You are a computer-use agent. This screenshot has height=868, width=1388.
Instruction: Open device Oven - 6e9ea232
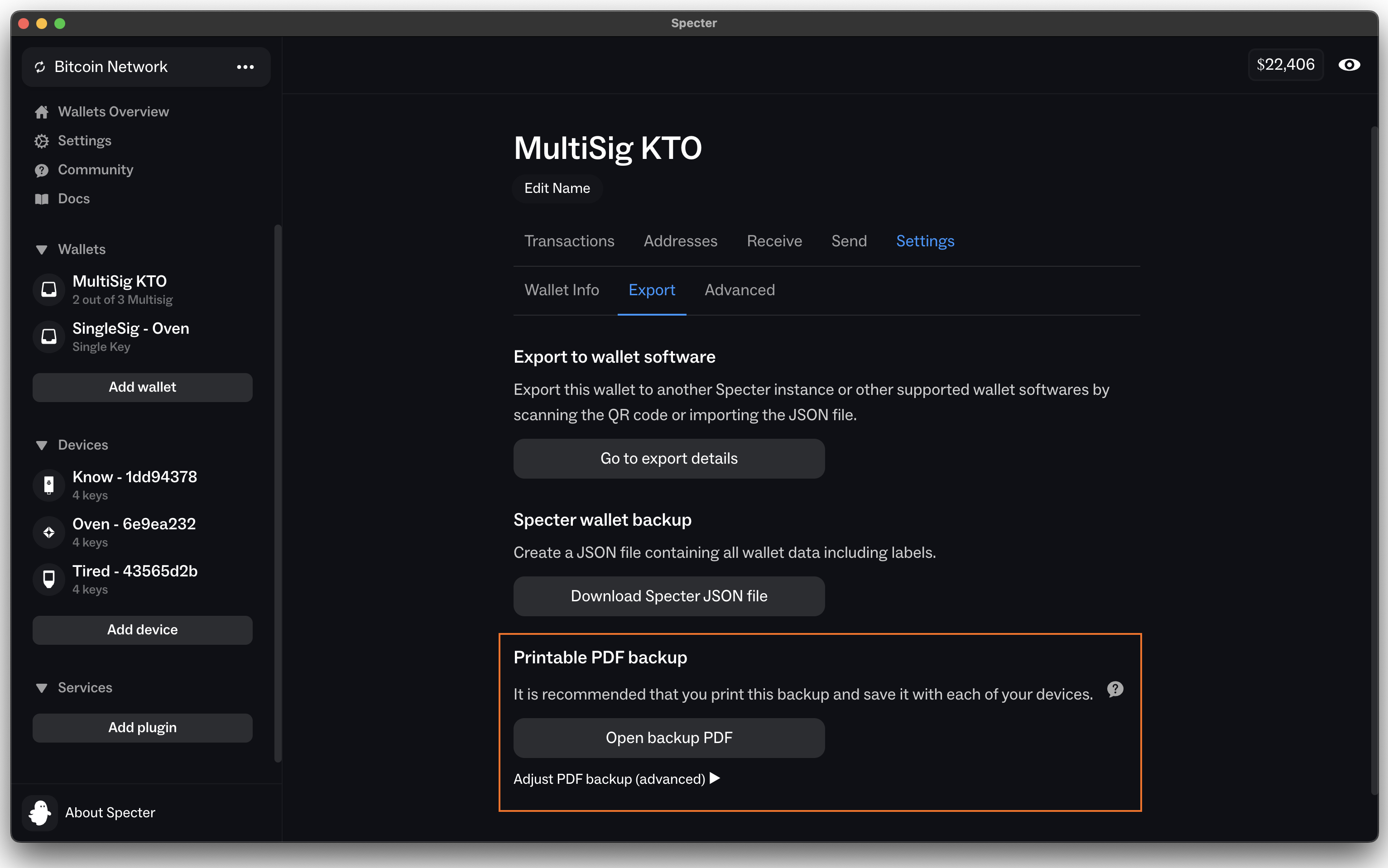pos(134,532)
